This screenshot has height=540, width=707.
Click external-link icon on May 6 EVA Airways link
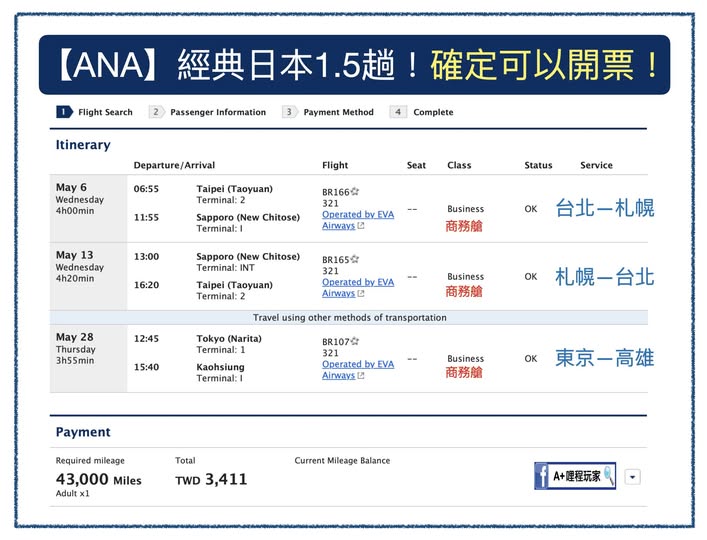pyautogui.click(x=361, y=227)
